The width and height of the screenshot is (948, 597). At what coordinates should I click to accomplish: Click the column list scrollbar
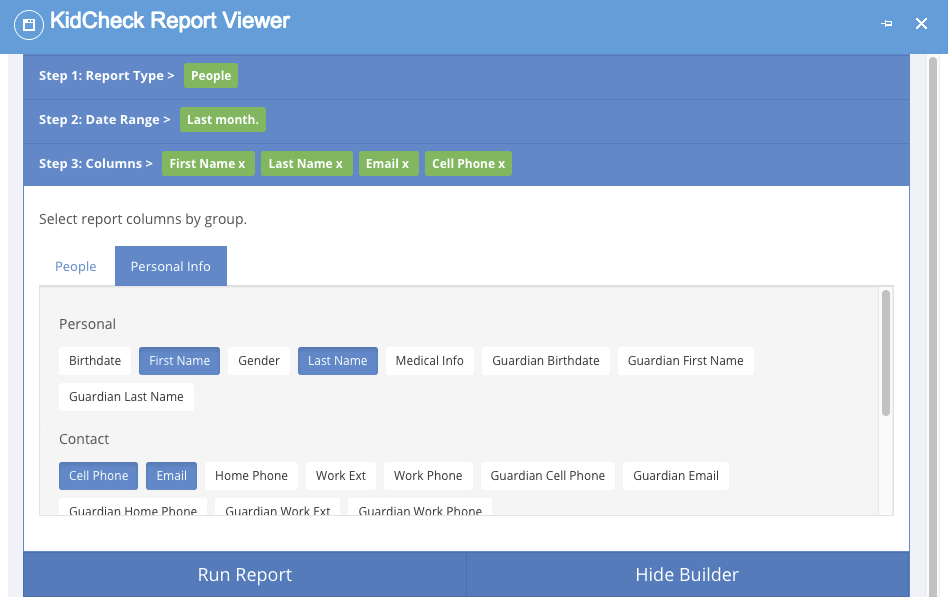pyautogui.click(x=886, y=353)
